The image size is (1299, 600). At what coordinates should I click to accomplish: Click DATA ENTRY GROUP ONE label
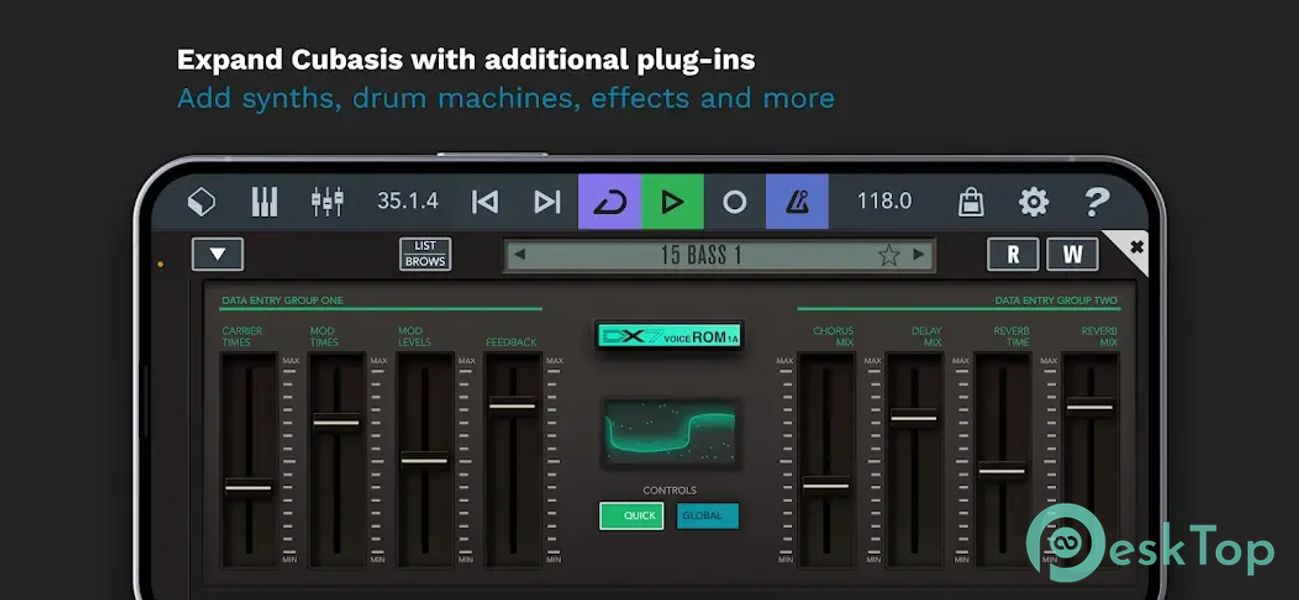pos(282,300)
